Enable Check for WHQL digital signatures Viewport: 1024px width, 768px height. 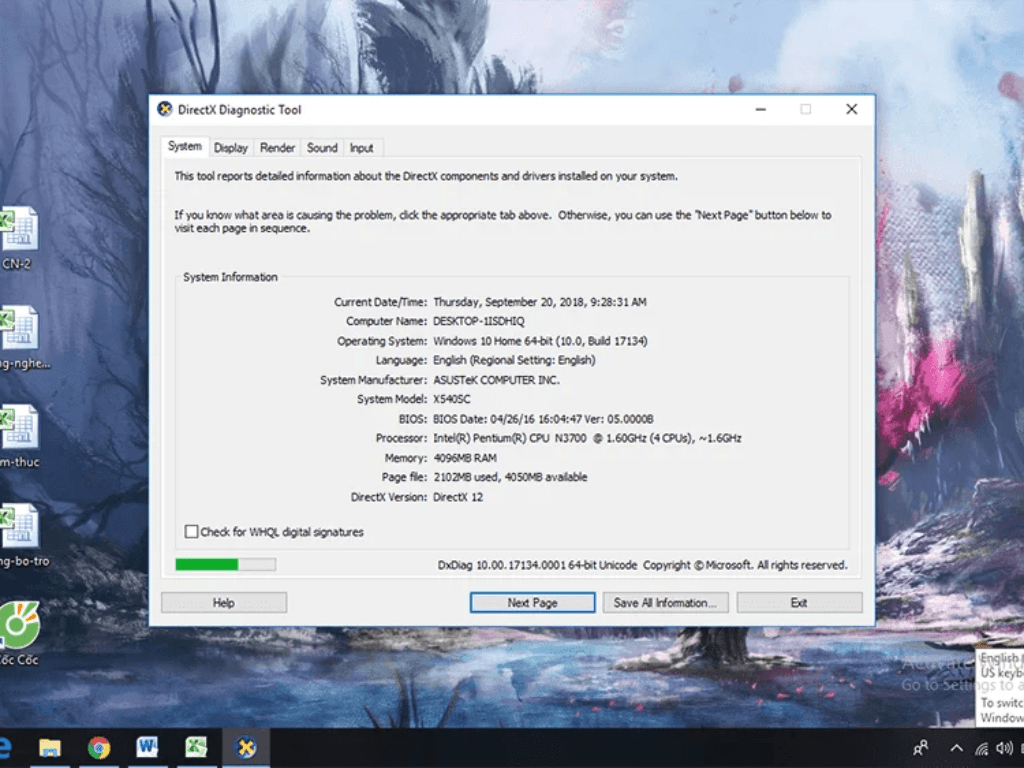tap(191, 532)
